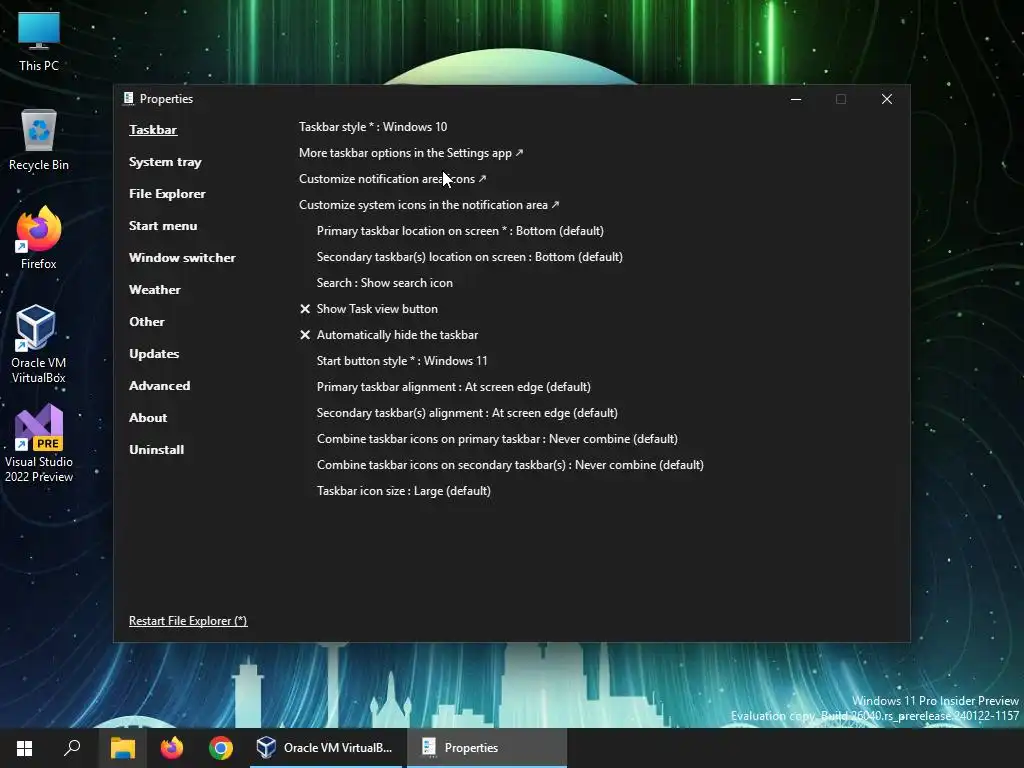Close the Properties window
1024x768 pixels.
click(886, 99)
